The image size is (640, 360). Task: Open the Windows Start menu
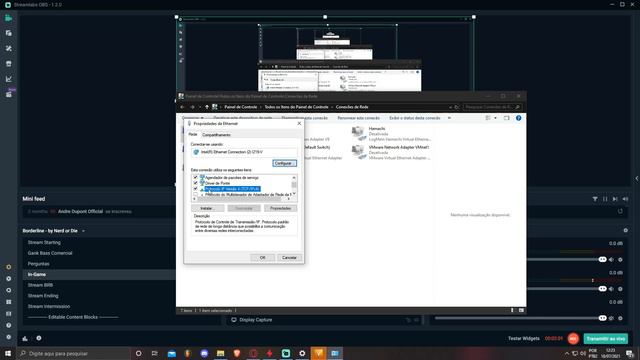tap(8, 353)
